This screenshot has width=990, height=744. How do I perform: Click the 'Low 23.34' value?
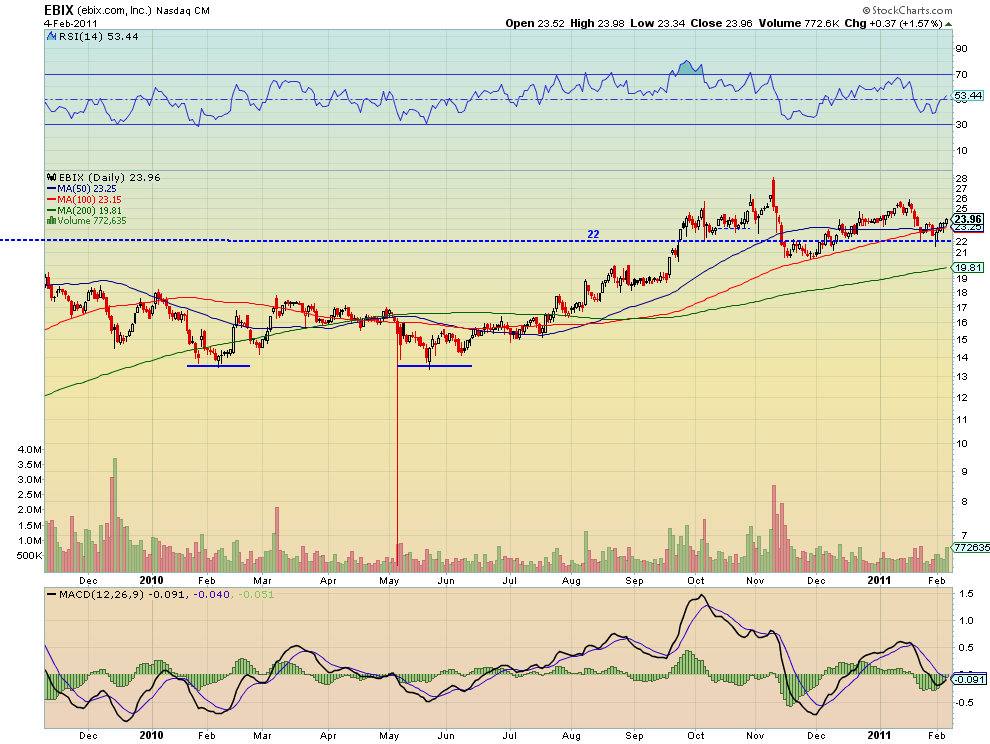657,23
